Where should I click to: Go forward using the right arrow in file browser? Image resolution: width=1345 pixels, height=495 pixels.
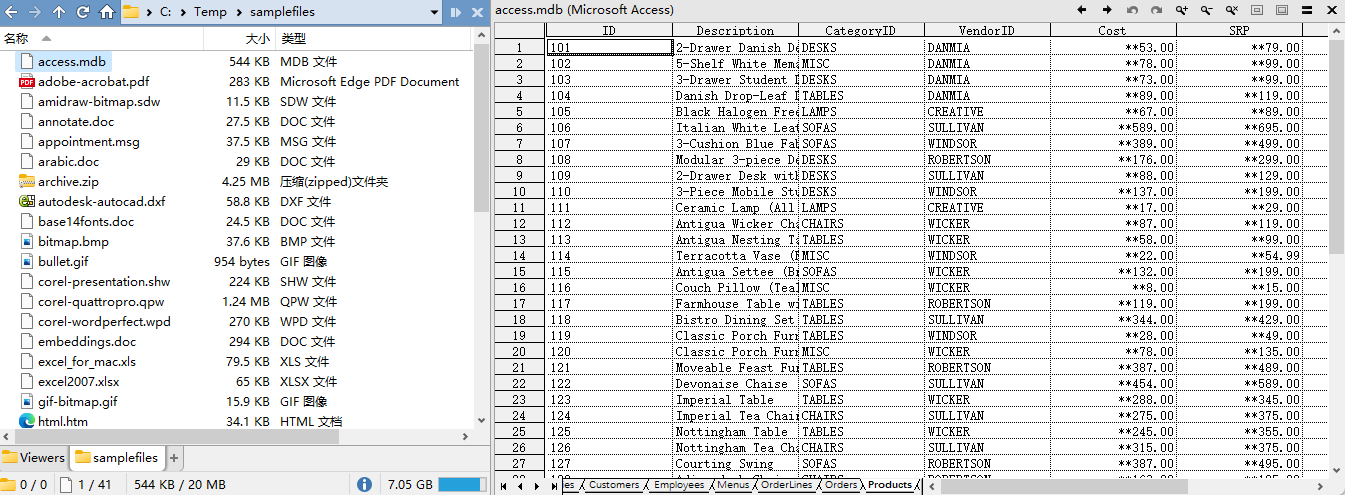tap(35, 12)
